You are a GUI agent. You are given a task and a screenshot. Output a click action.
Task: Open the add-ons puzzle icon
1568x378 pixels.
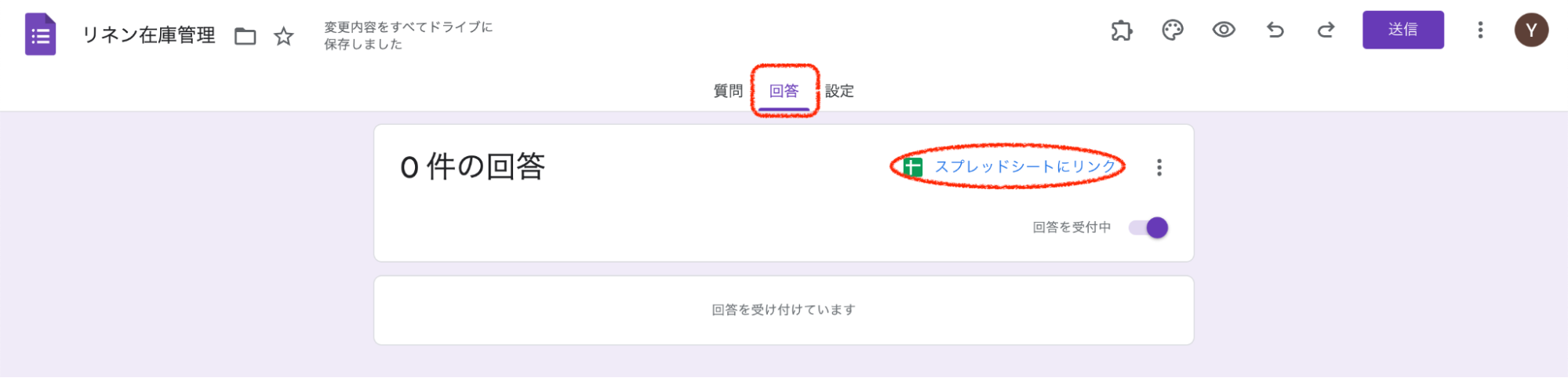pos(1122,31)
